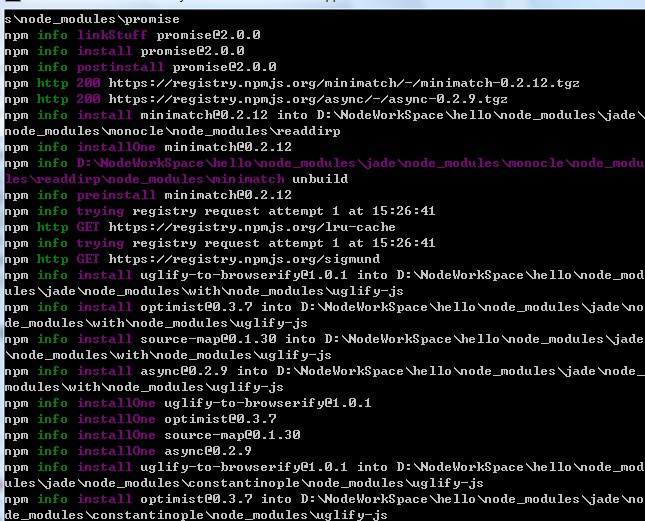The image size is (645, 521).
Task: Click 'async@0.2.9 into' on the install line
Action: tap(204, 371)
